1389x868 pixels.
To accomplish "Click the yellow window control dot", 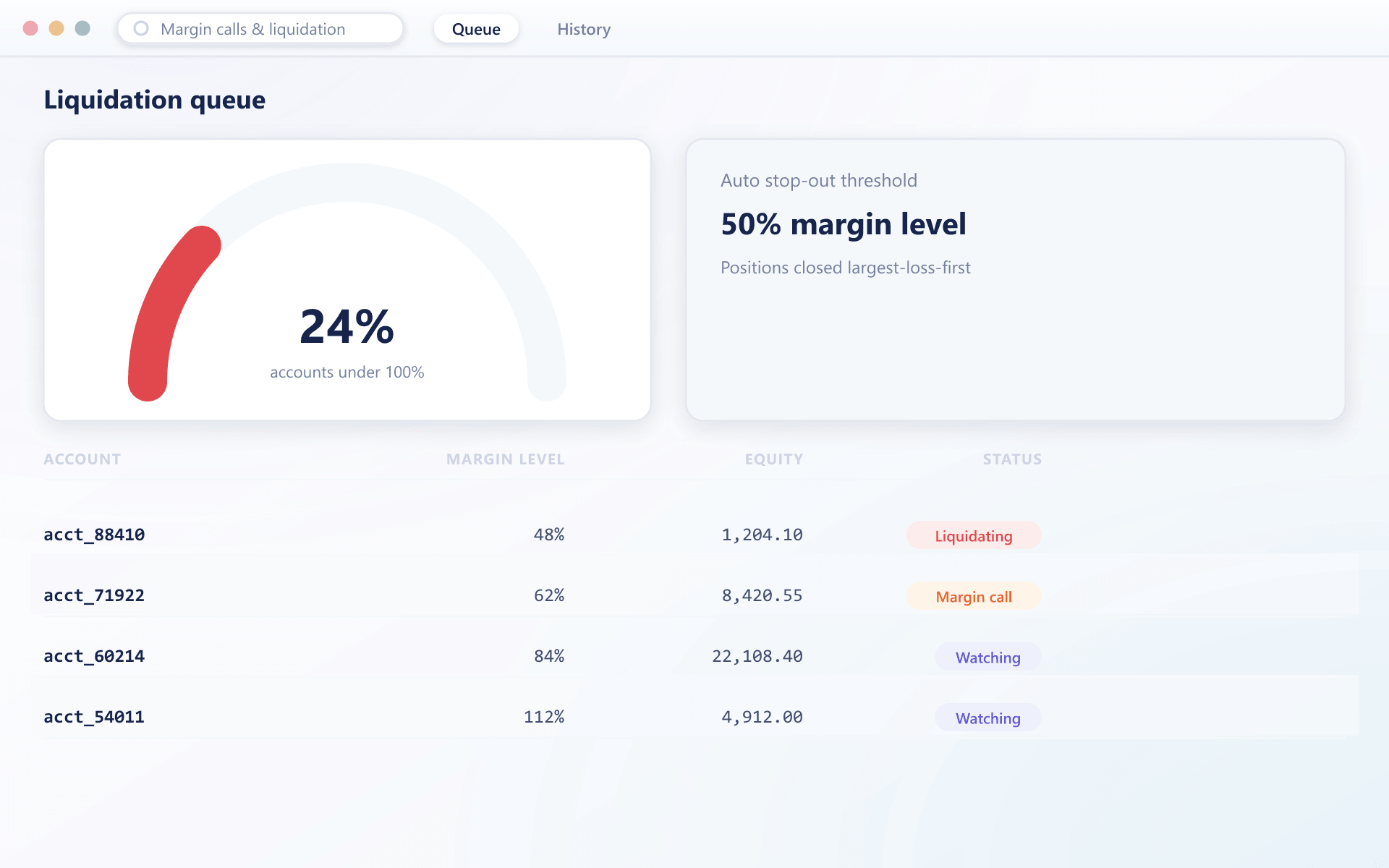I will (x=56, y=28).
